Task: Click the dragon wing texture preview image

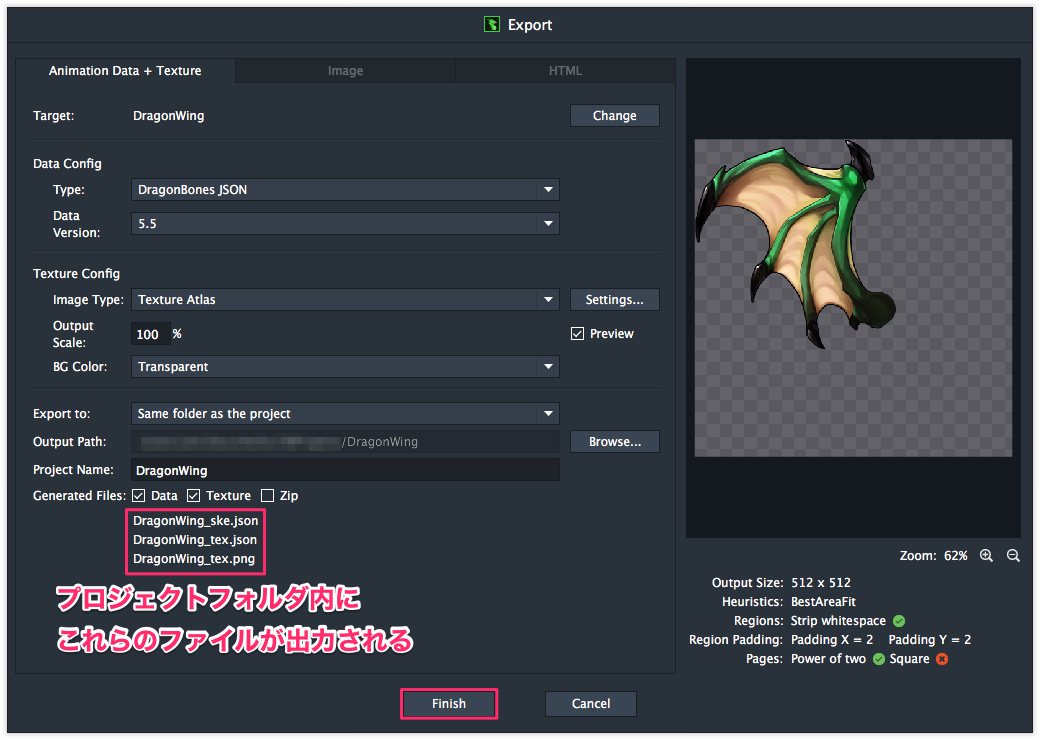Action: point(853,298)
